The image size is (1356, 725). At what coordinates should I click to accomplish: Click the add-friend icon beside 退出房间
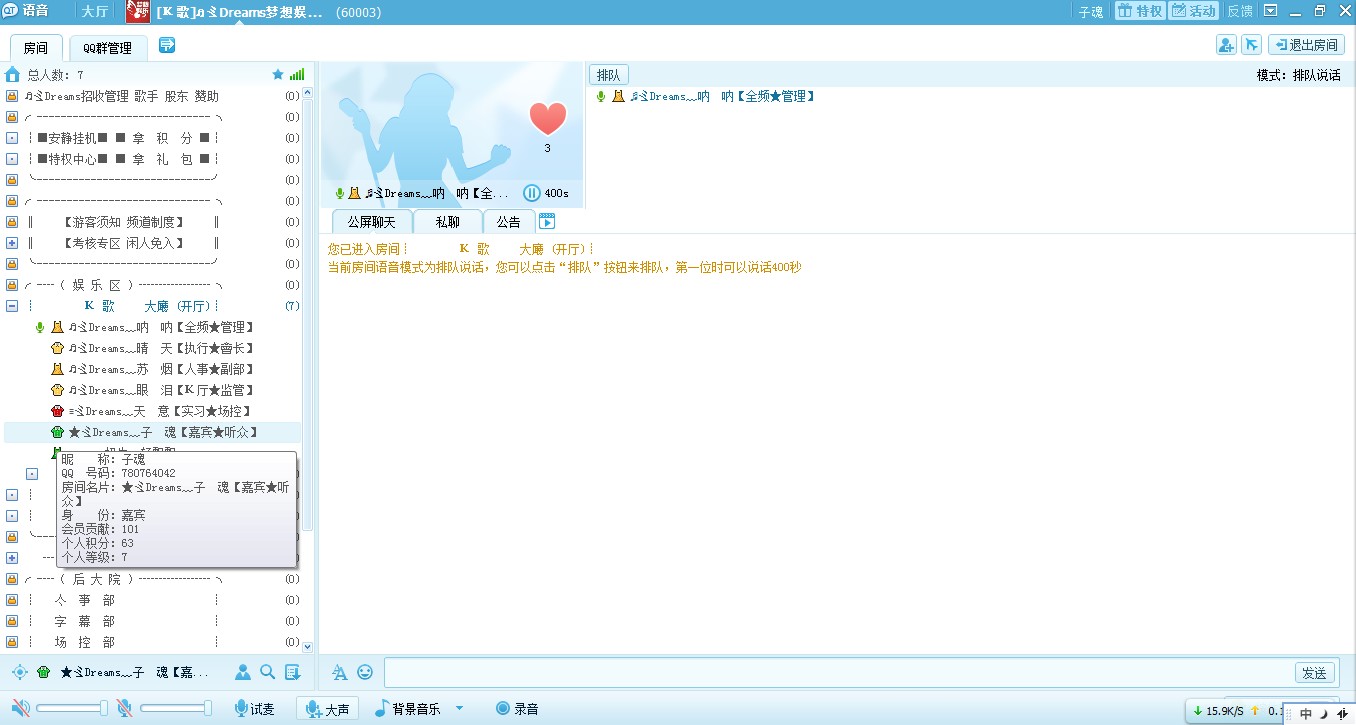tap(1226, 45)
